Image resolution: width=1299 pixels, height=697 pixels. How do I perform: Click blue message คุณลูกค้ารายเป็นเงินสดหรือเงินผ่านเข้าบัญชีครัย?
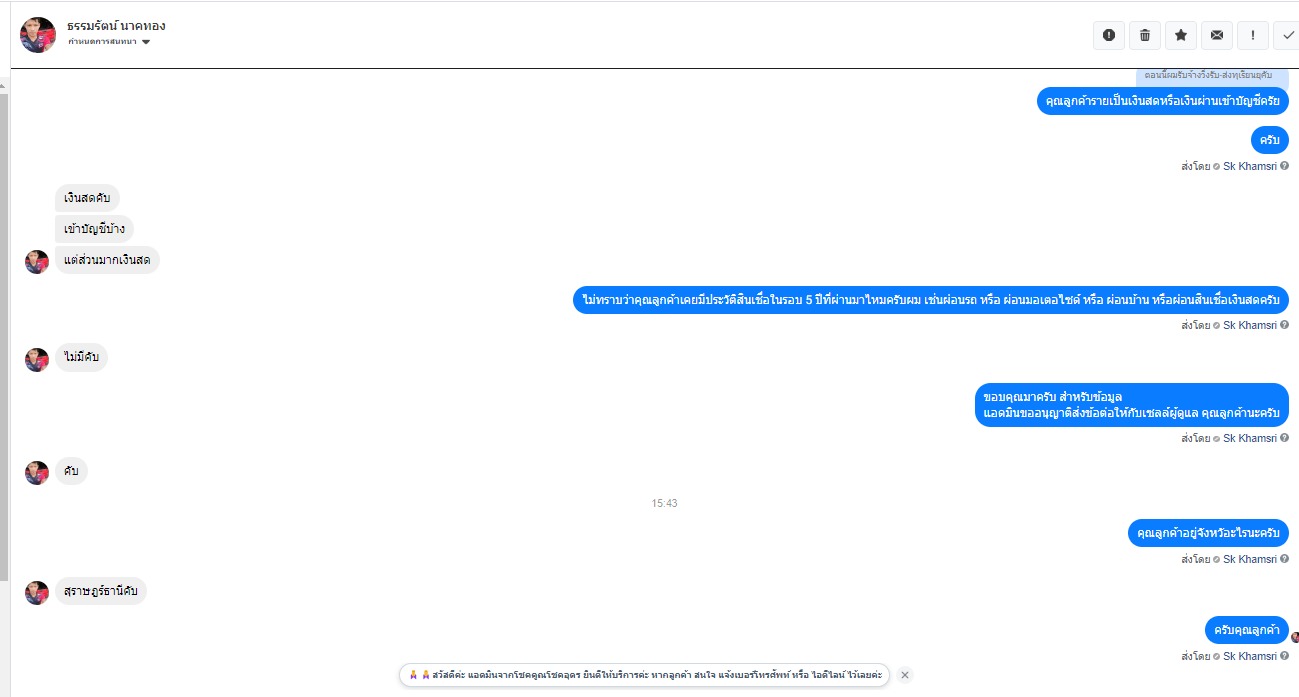coord(1163,101)
